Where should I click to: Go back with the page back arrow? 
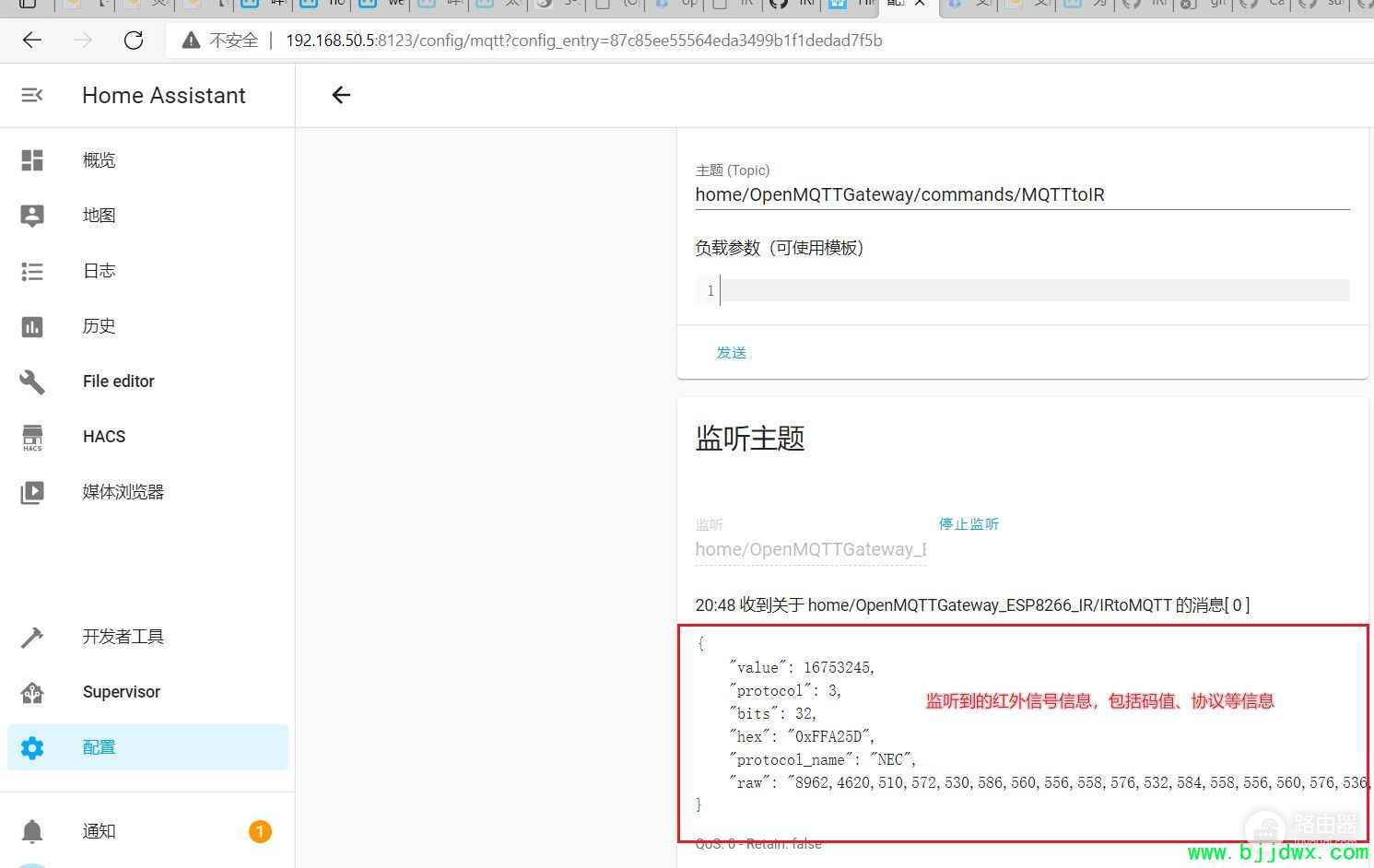click(x=341, y=95)
